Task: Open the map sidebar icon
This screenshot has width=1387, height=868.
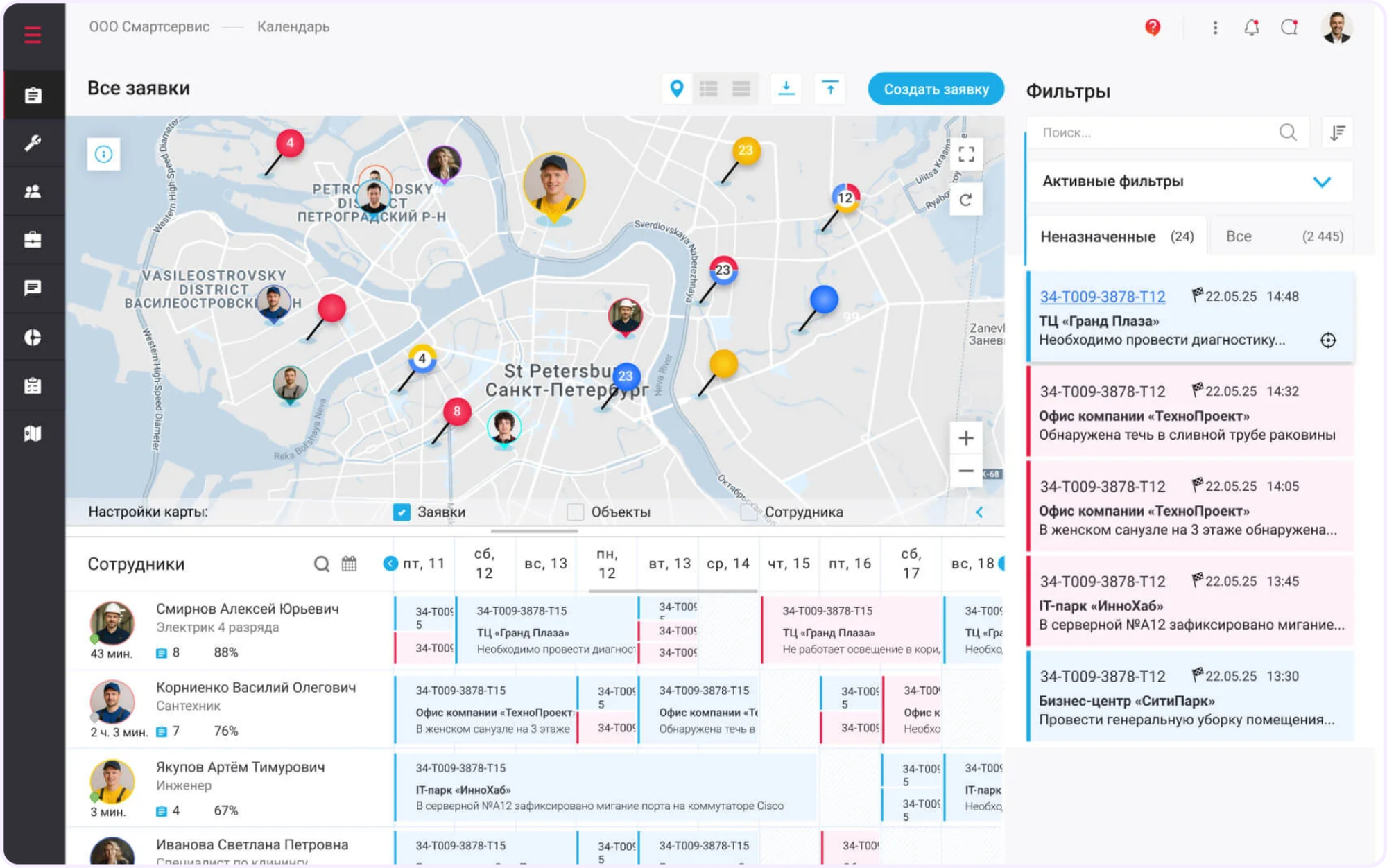Action: pos(33,434)
